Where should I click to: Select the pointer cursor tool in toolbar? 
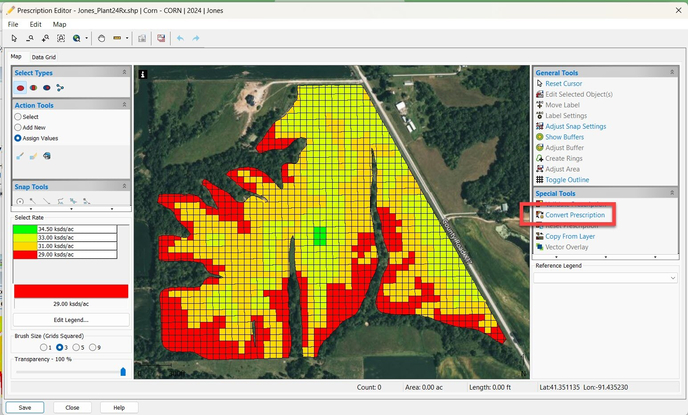[x=14, y=38]
